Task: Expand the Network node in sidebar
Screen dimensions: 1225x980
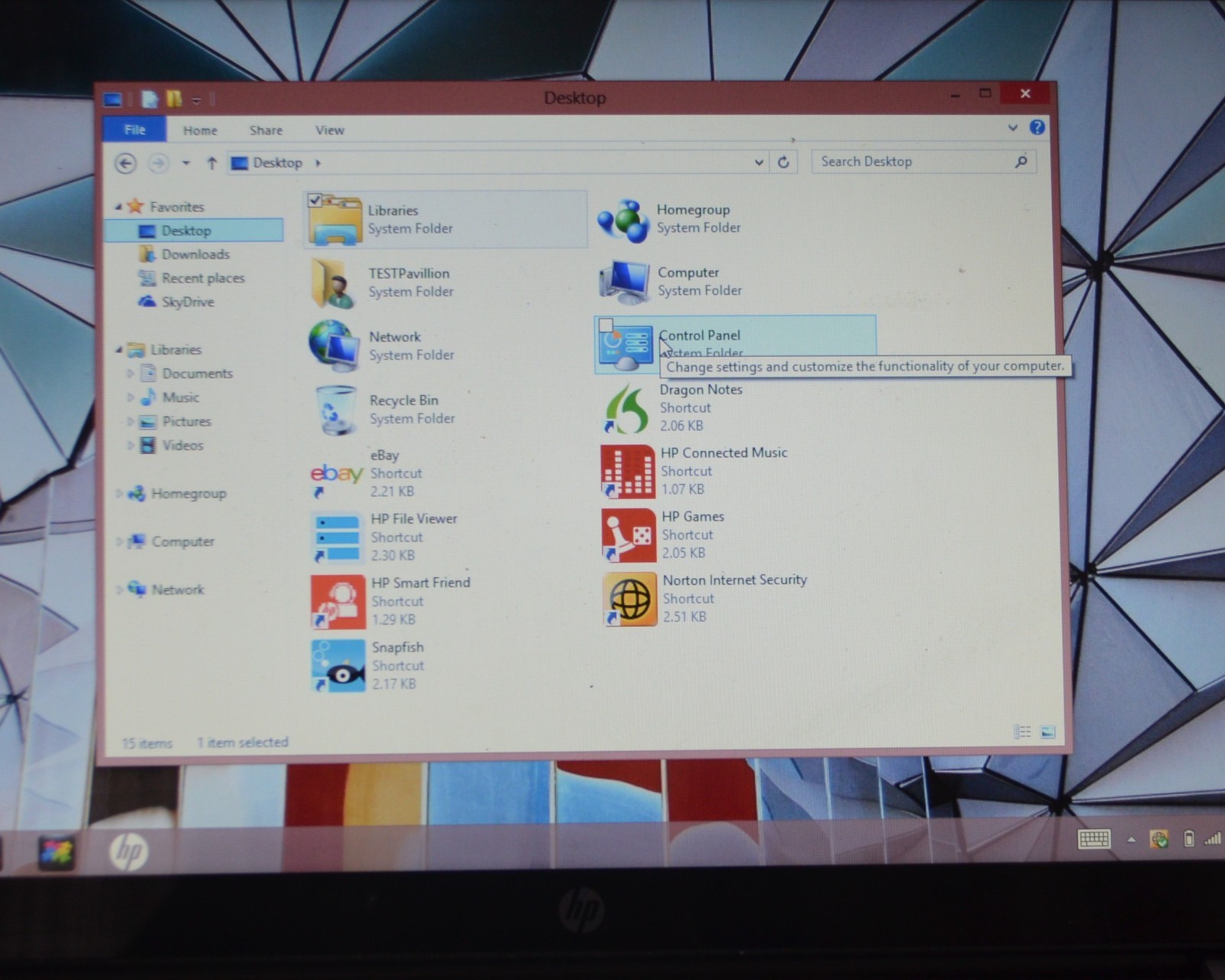Action: 119,590
